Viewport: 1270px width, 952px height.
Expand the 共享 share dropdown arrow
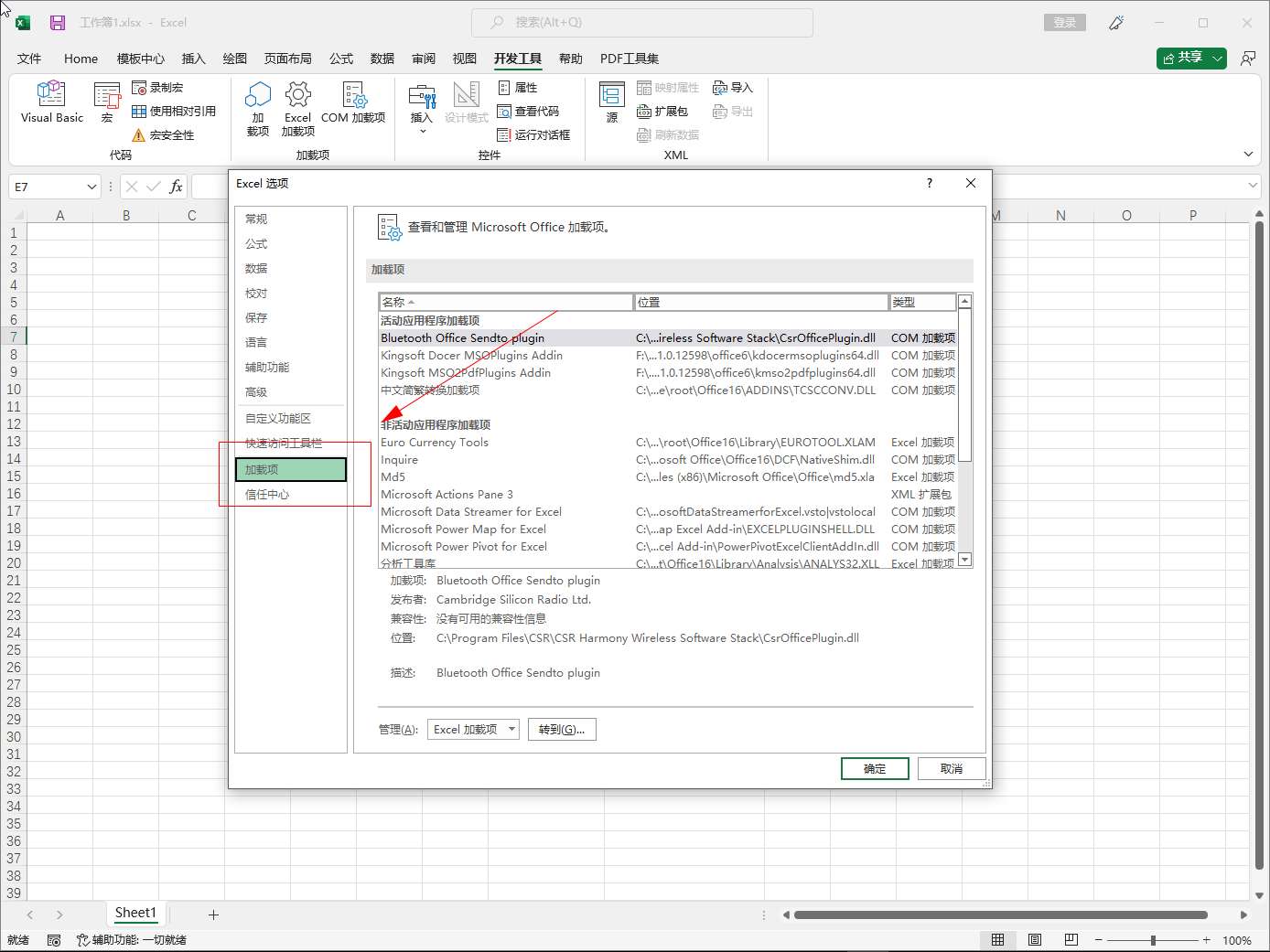(1218, 59)
